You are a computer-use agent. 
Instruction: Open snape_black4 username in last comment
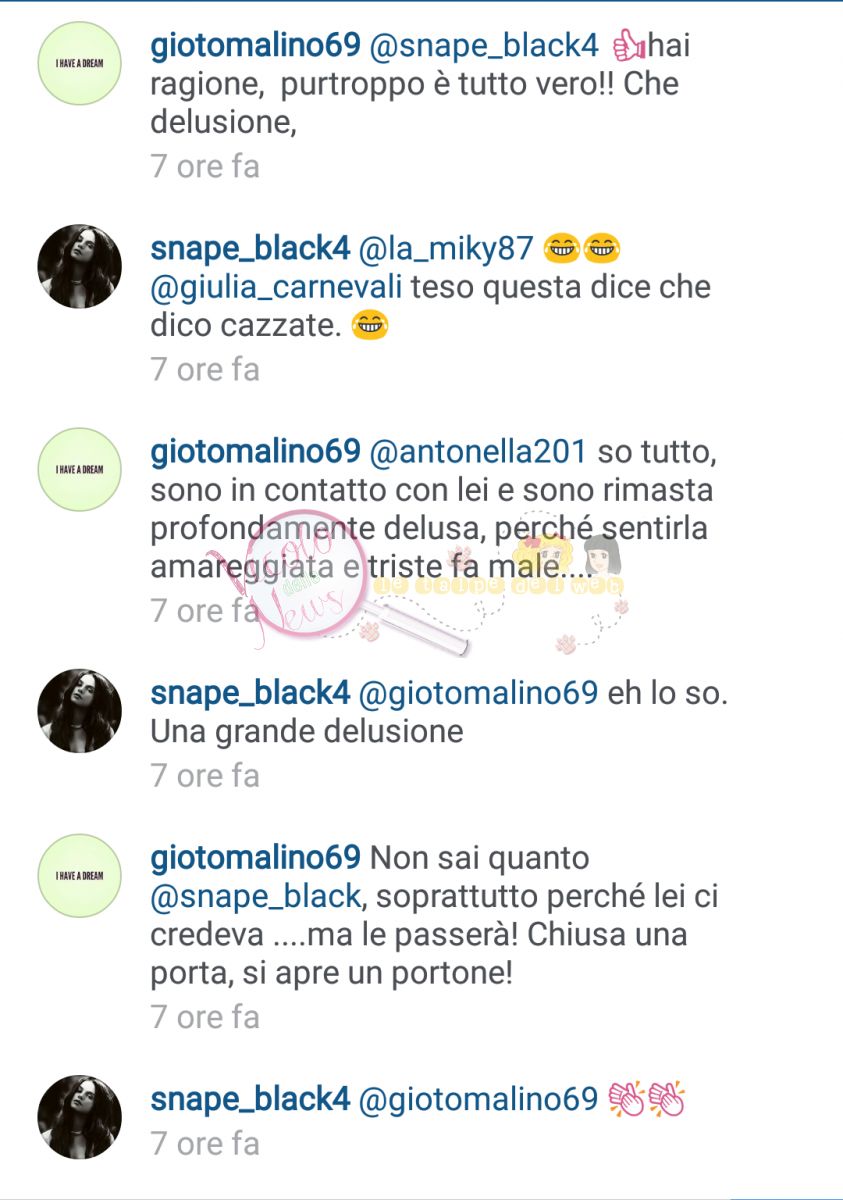click(x=250, y=1099)
